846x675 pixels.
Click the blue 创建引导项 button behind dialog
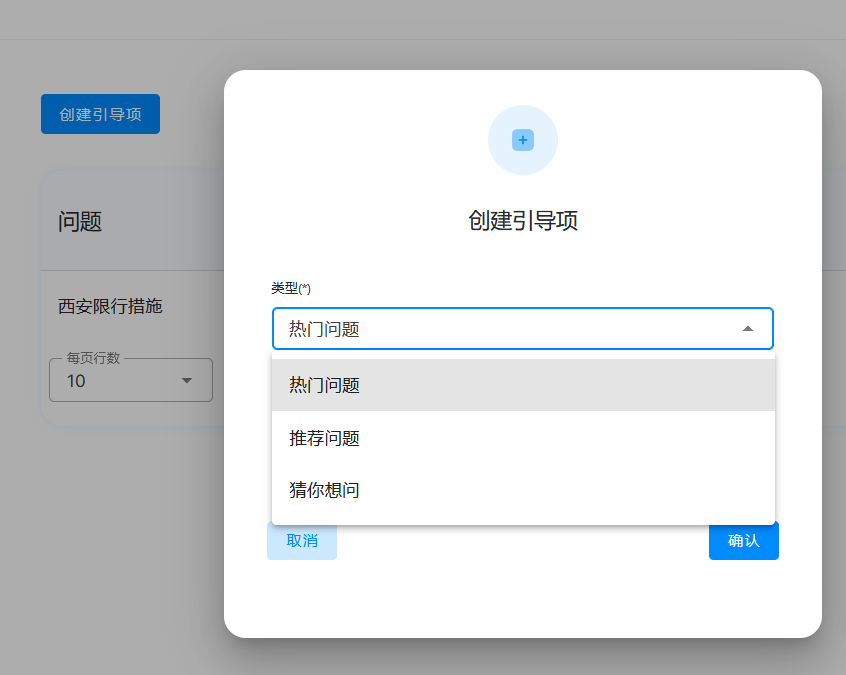100,114
